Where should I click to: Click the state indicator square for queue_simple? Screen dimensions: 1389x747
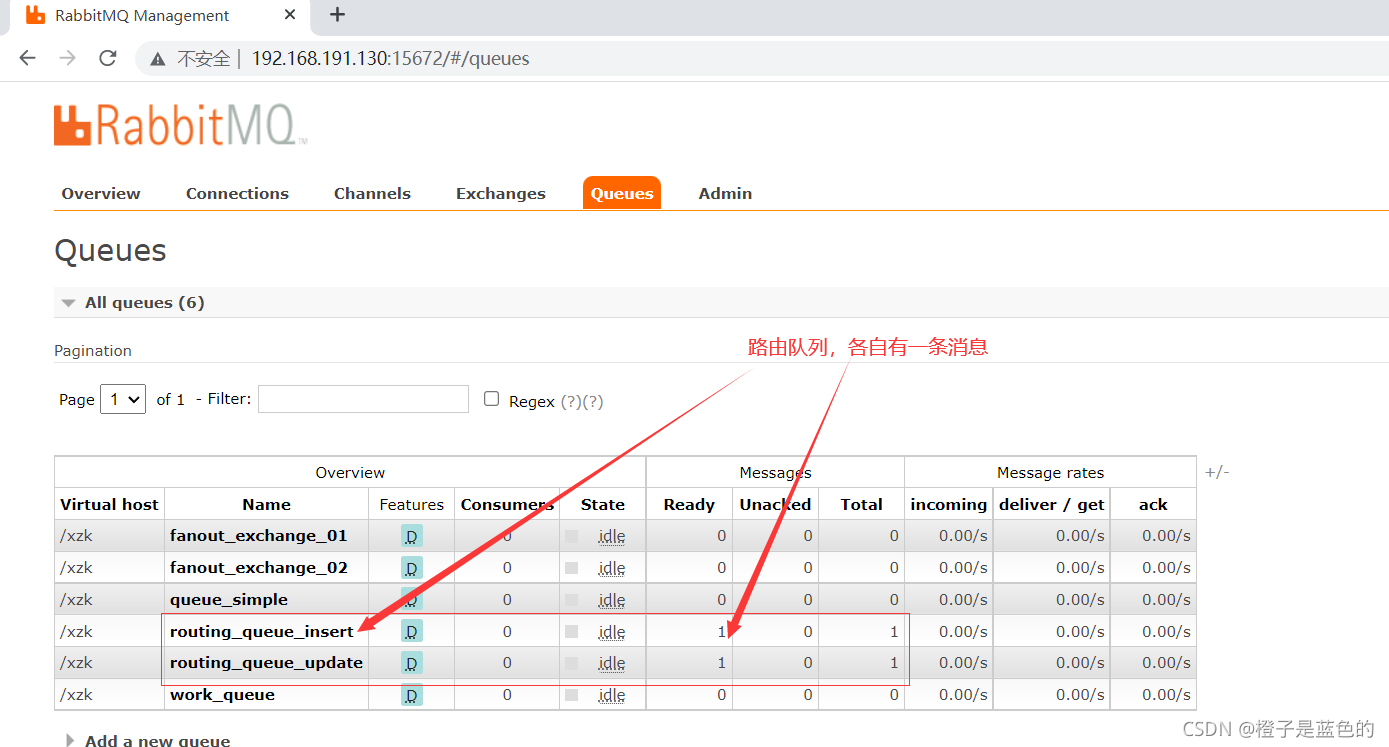coord(571,600)
